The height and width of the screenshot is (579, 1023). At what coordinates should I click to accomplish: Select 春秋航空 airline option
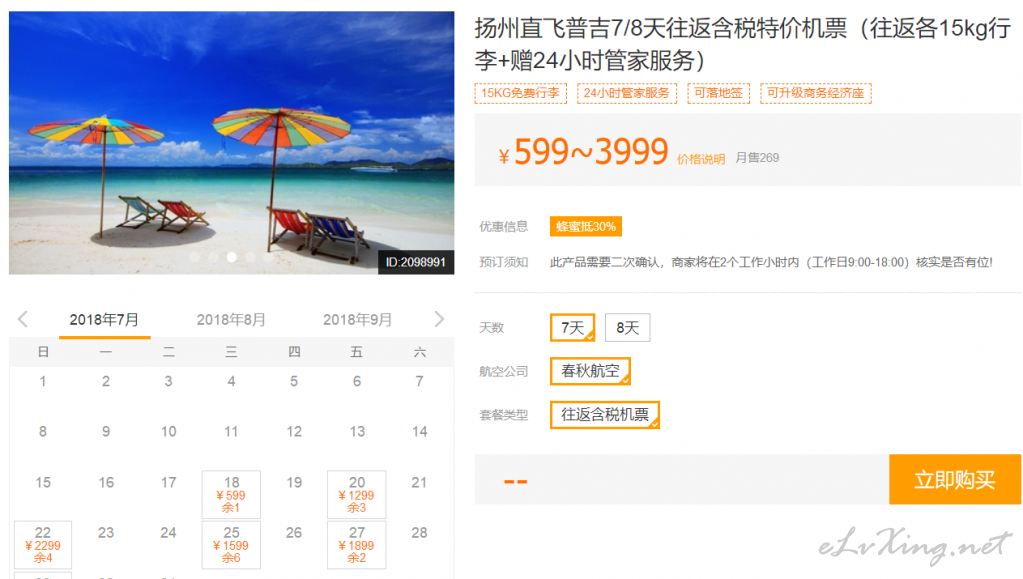tap(590, 371)
